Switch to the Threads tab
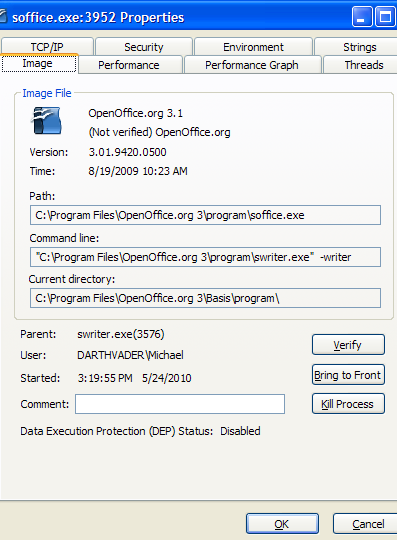 pos(362,65)
